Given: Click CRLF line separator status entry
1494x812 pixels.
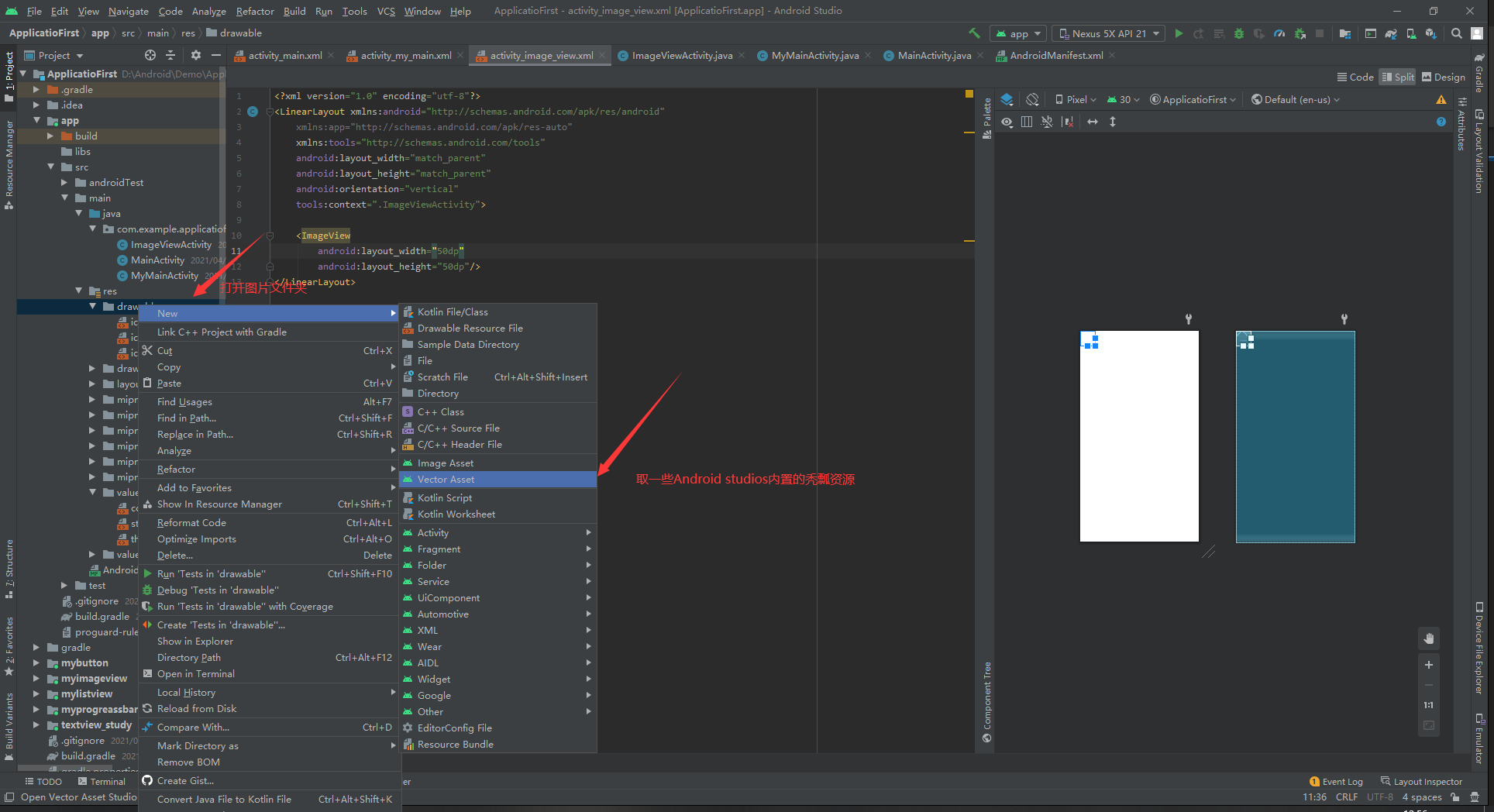Looking at the screenshot, I should tap(1347, 797).
